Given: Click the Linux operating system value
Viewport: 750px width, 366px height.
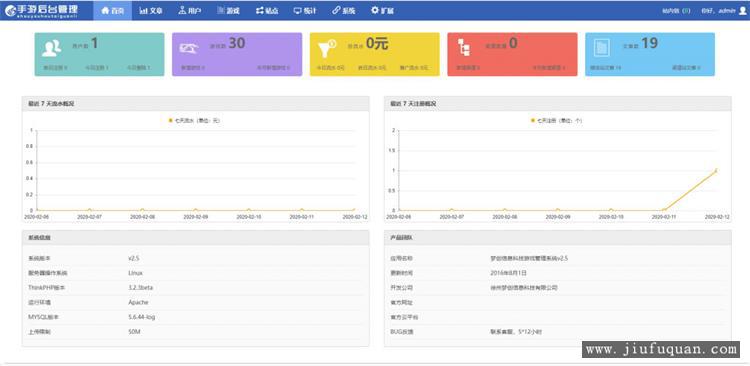Looking at the screenshot, I should coord(135,273).
